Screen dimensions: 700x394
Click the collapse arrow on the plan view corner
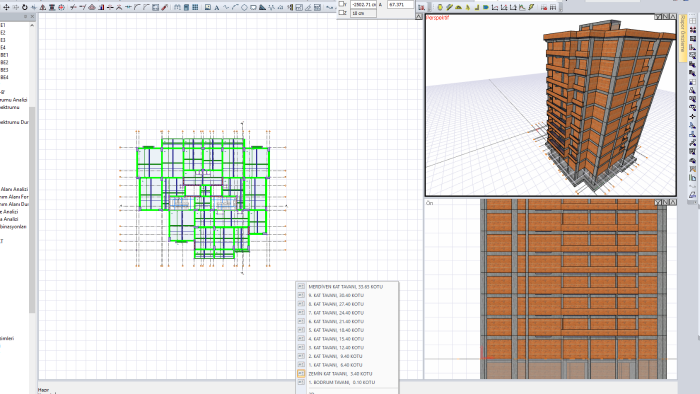coord(419,17)
